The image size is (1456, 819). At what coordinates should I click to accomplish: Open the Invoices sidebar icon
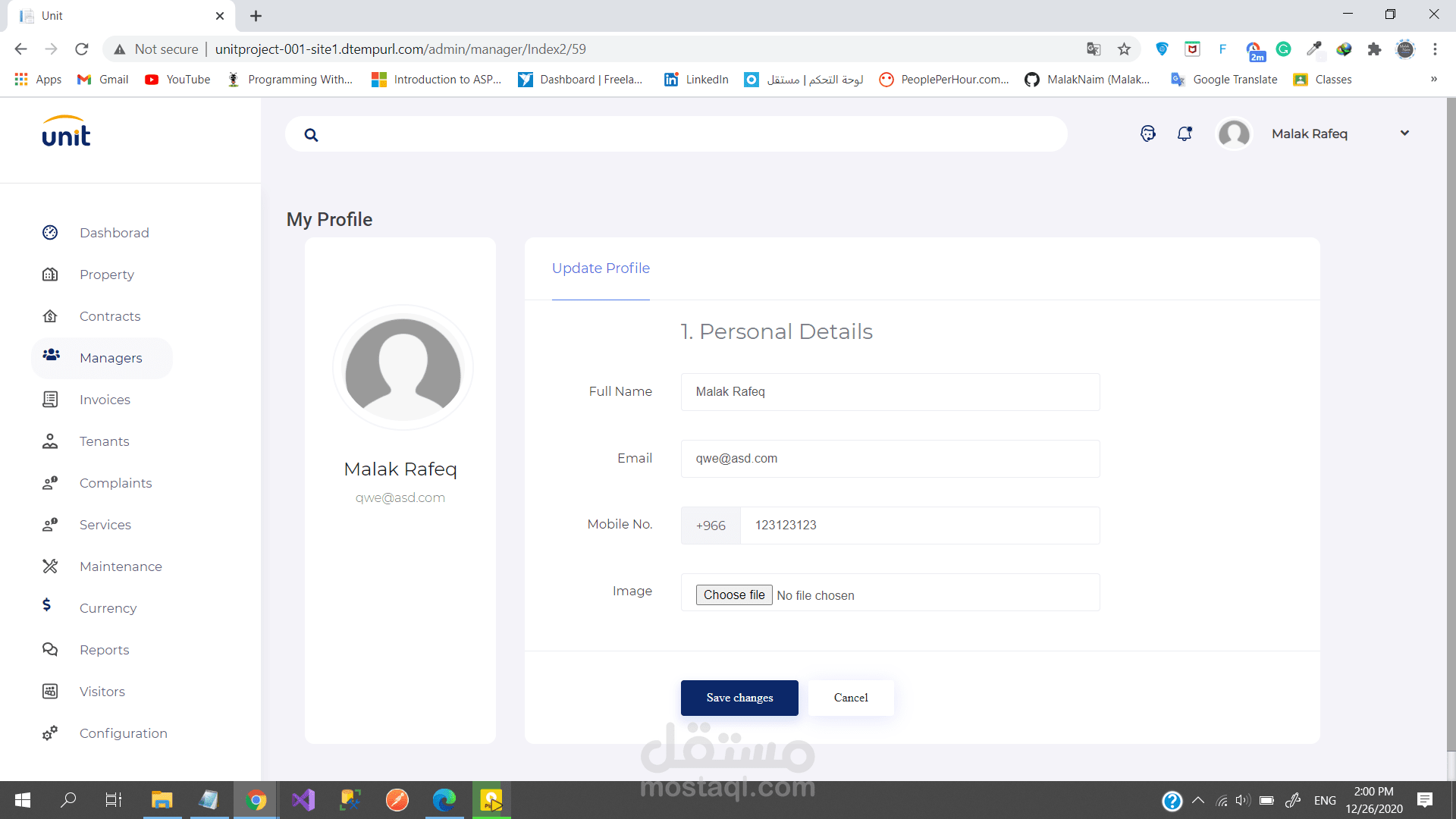(x=50, y=400)
